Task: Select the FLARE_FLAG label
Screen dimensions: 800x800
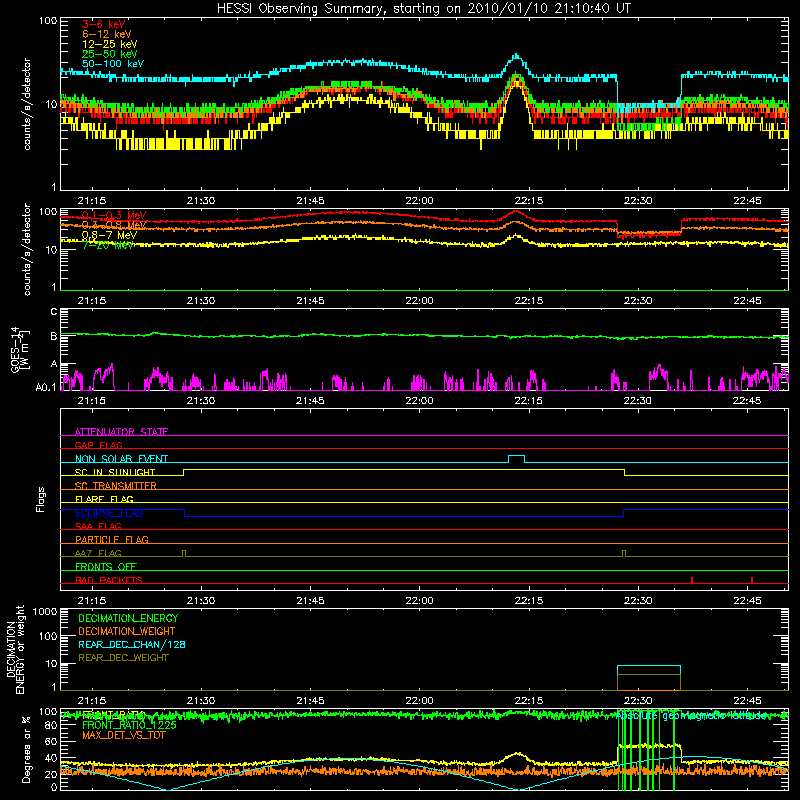Action: click(104, 499)
